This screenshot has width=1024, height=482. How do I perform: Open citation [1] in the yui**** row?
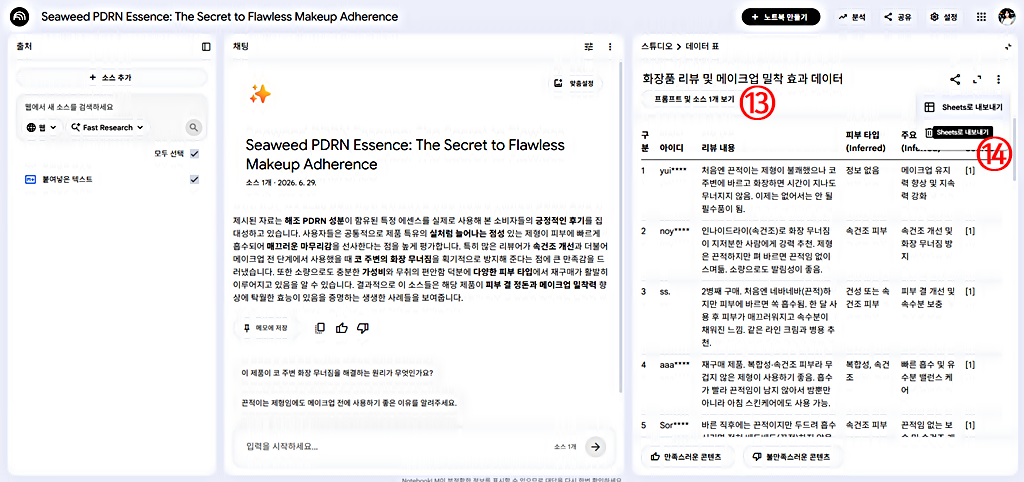(x=970, y=171)
